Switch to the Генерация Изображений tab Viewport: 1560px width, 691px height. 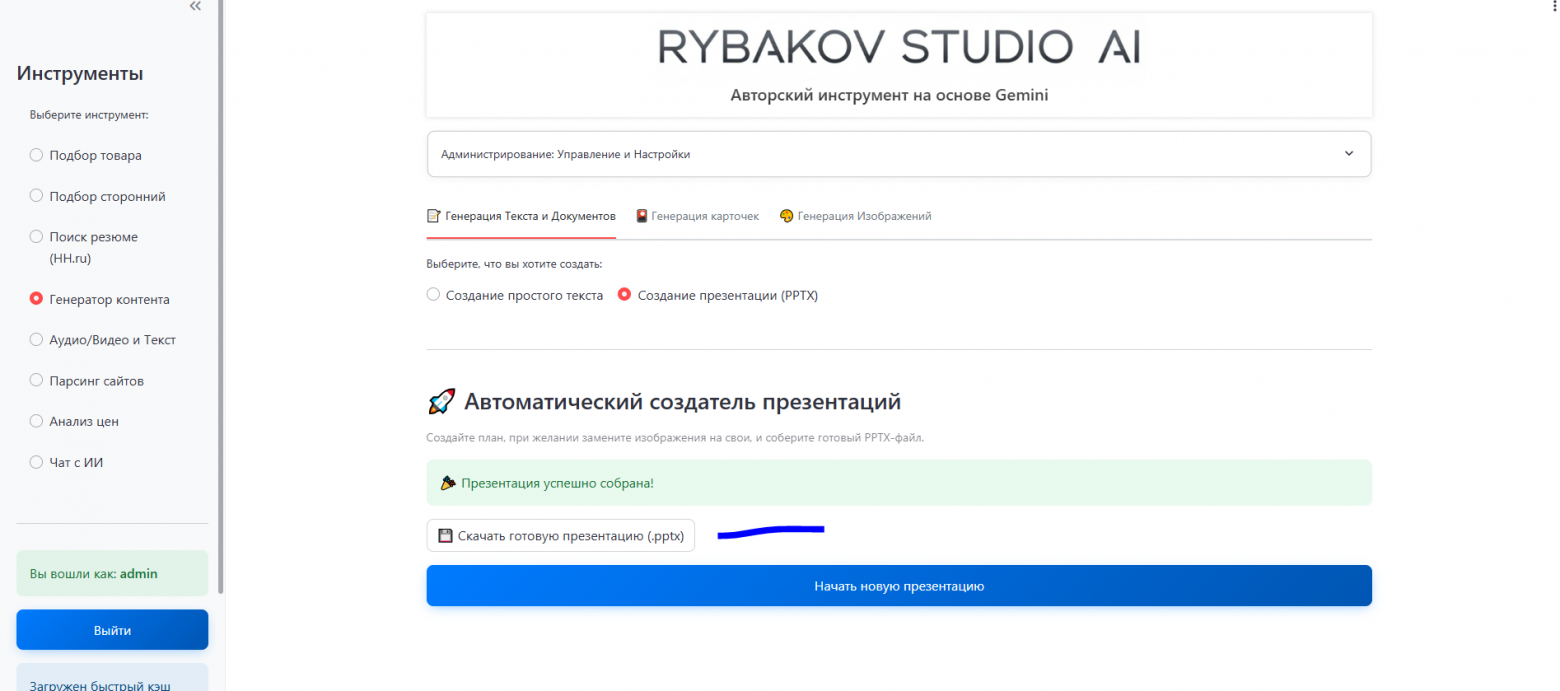855,216
